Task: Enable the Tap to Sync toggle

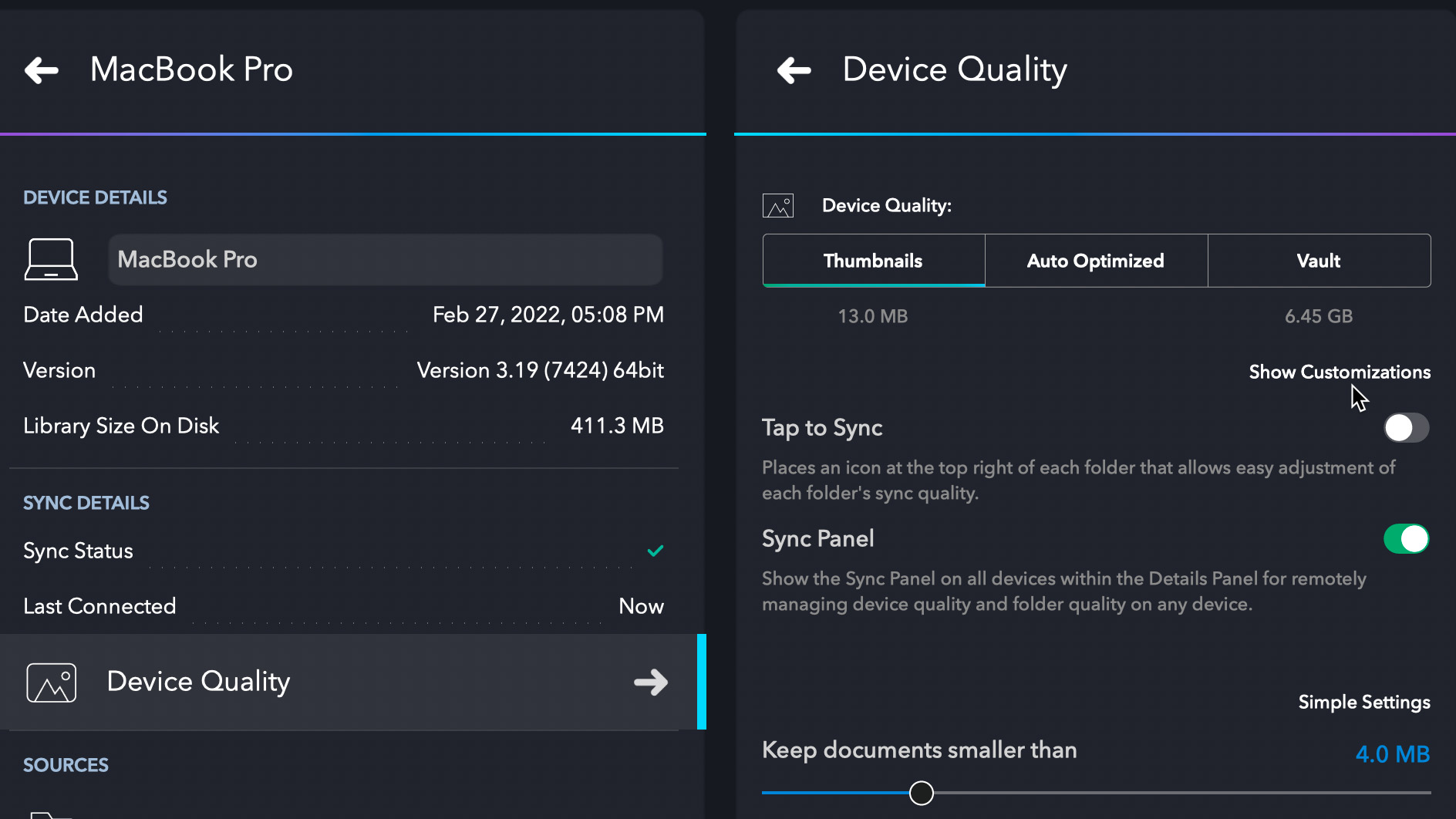Action: (x=1406, y=427)
